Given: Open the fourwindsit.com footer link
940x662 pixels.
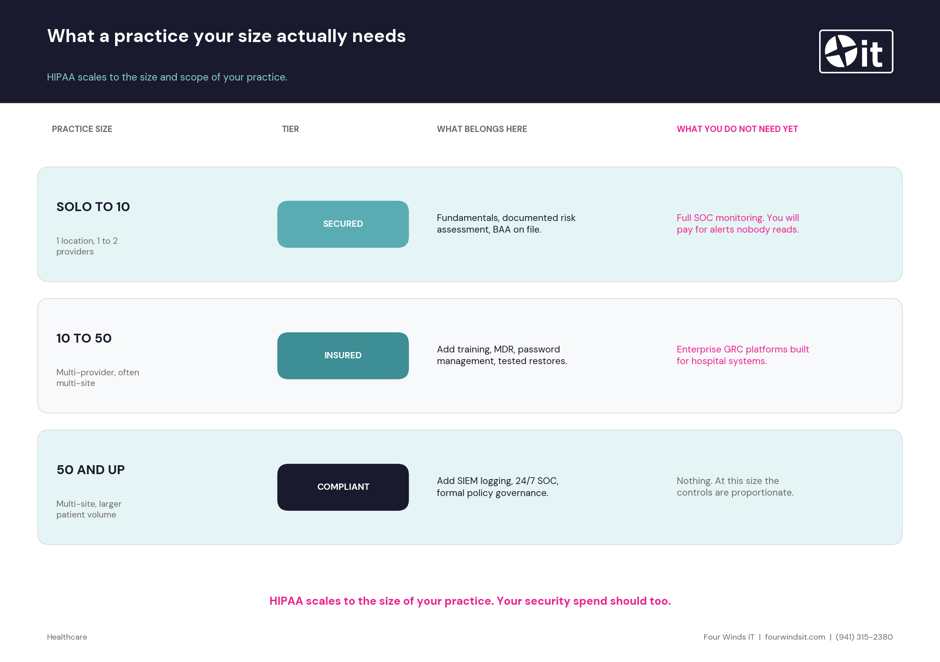Looking at the screenshot, I should [795, 637].
